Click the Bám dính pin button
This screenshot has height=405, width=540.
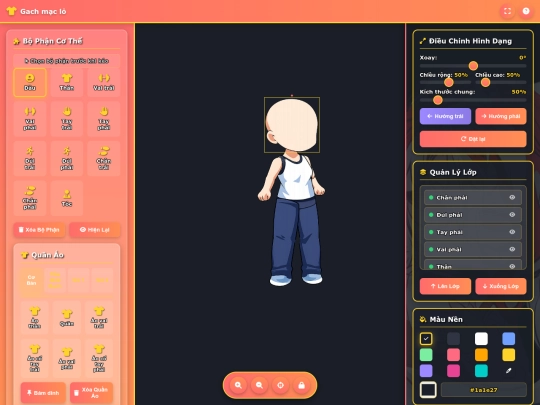(x=43, y=393)
